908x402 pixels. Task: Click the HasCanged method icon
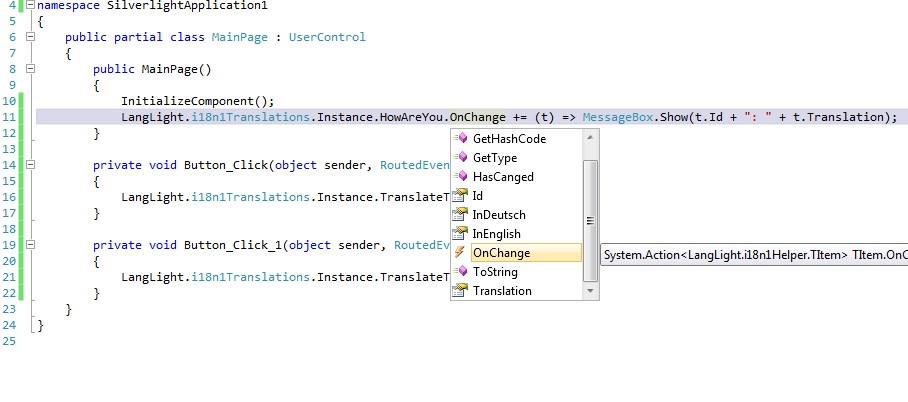click(x=461, y=177)
